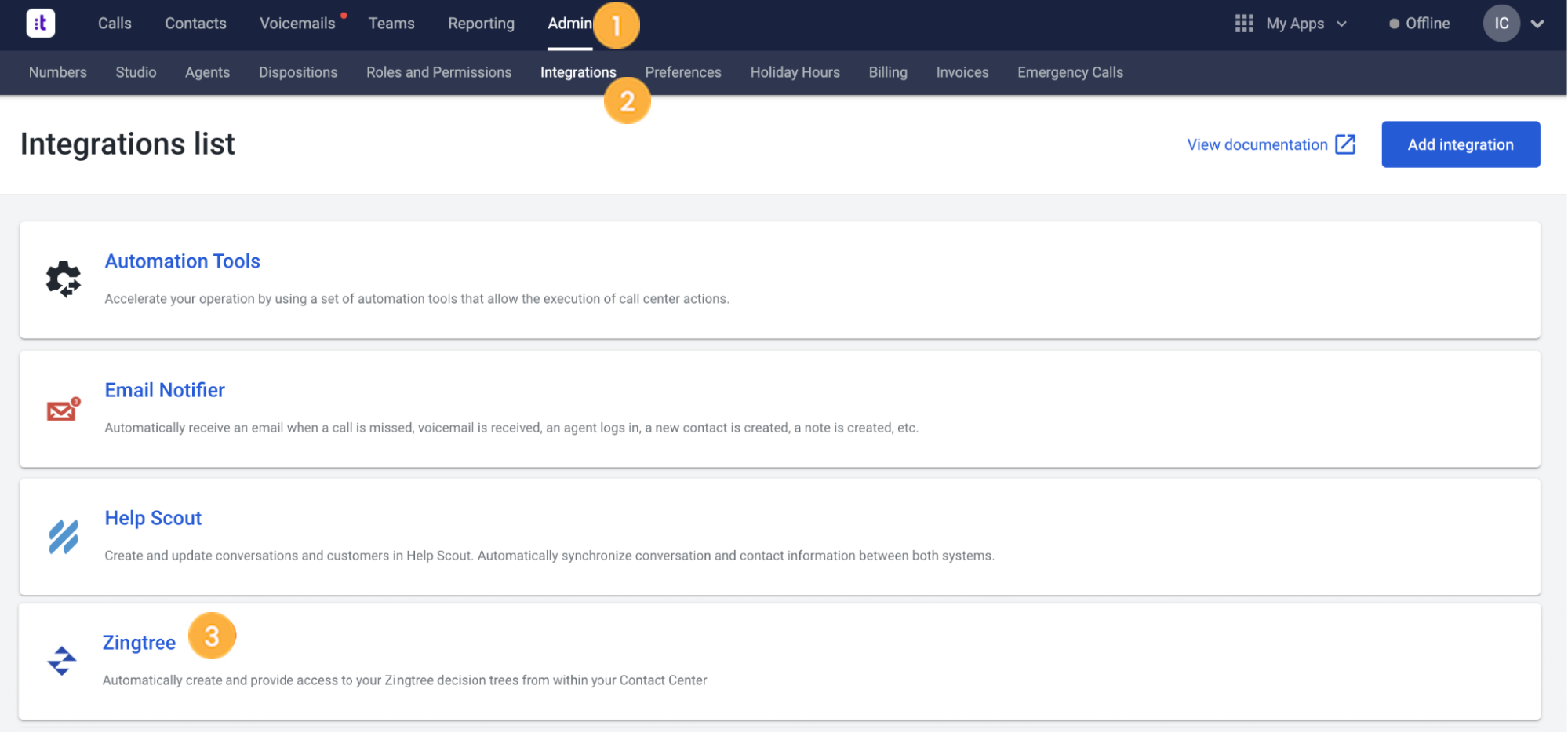Click the Automation Tools gear icon

(x=63, y=279)
